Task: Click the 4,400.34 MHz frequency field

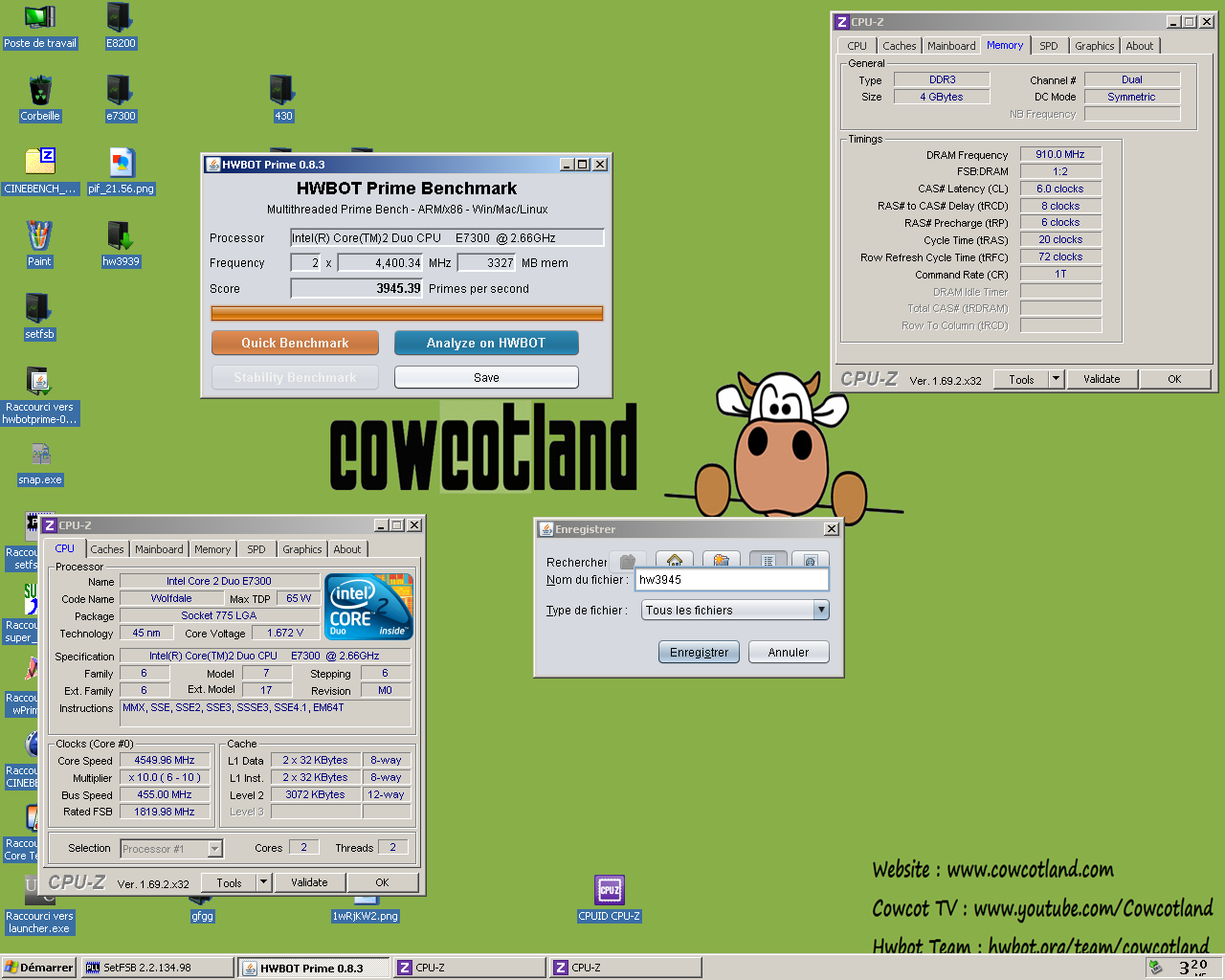Action: (381, 262)
